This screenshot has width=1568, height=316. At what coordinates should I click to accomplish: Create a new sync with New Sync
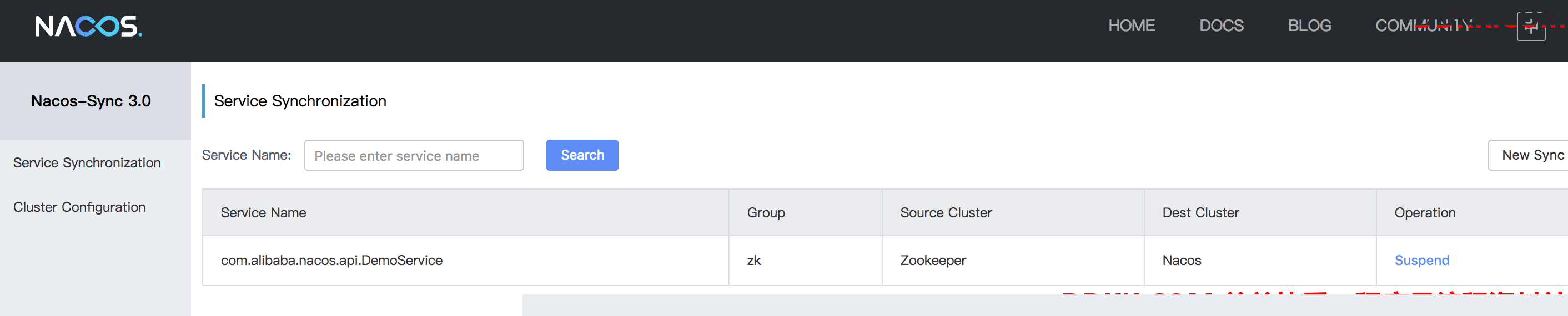(x=1528, y=155)
